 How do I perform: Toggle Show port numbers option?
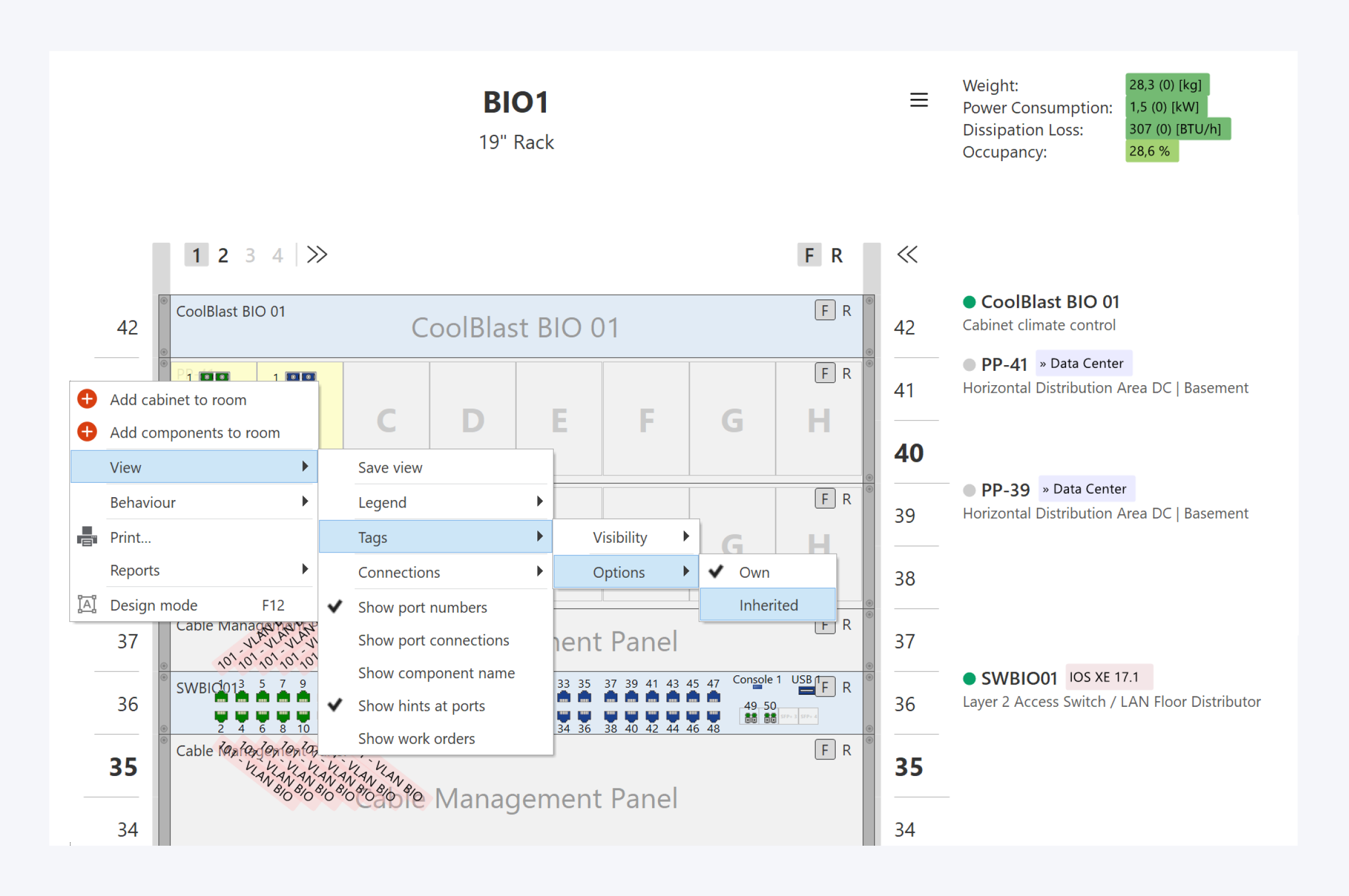pyautogui.click(x=422, y=607)
